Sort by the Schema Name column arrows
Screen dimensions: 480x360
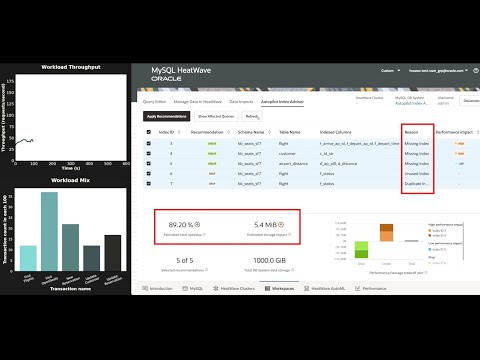pyautogui.click(x=269, y=132)
